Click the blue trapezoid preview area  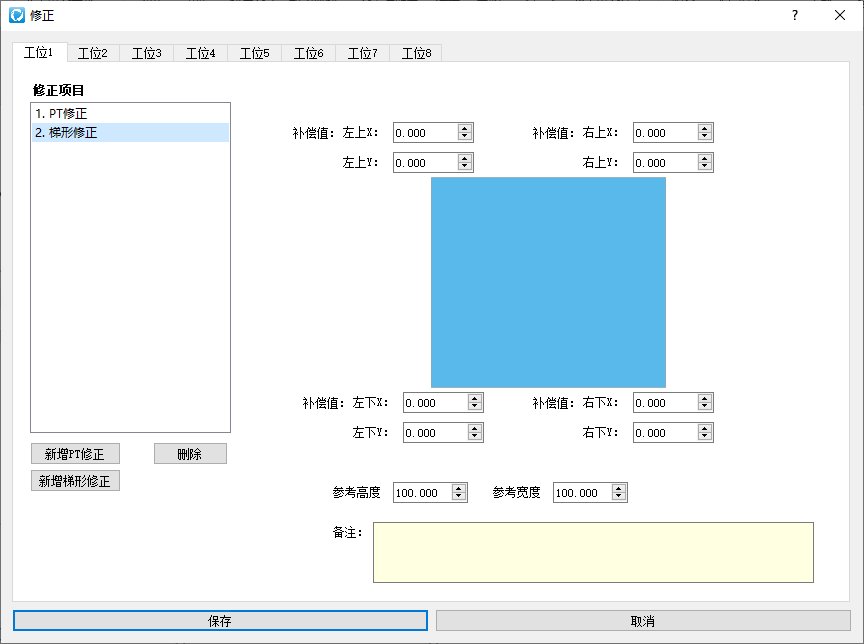(x=548, y=282)
